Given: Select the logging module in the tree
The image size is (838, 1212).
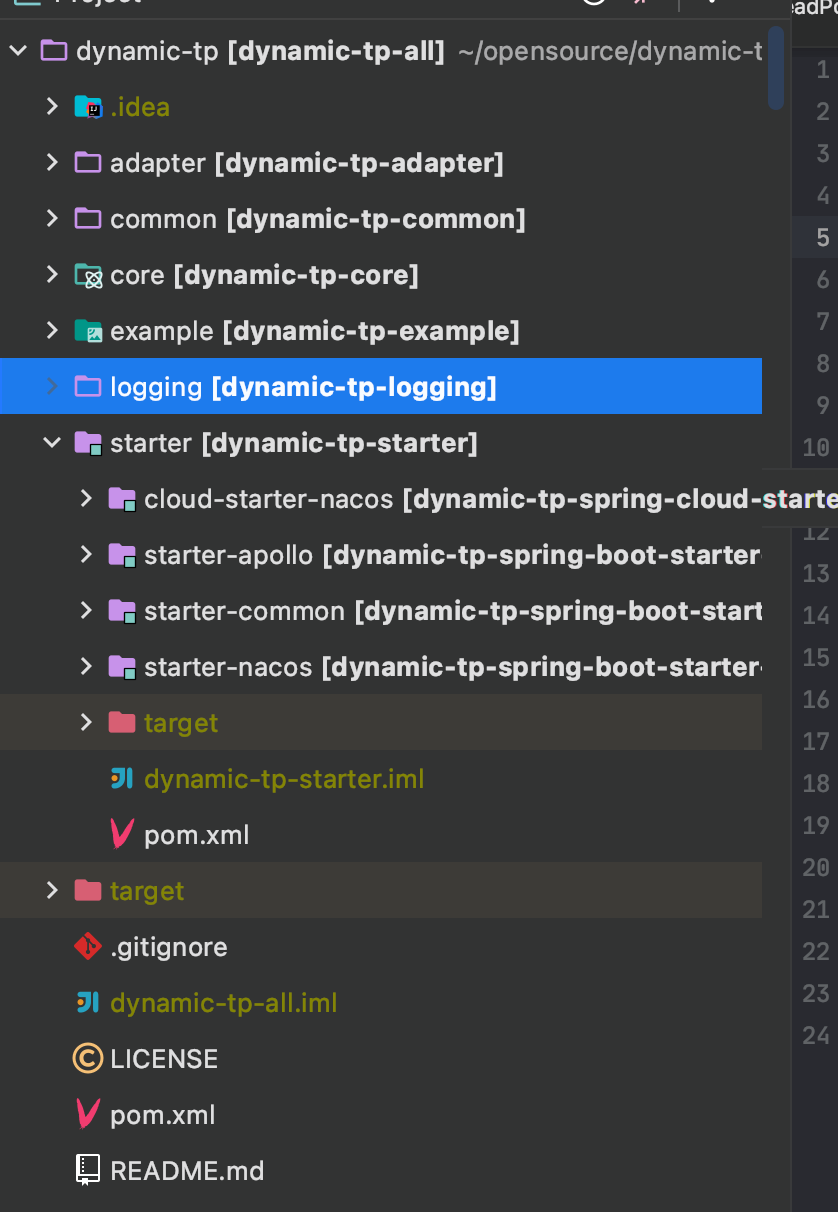Looking at the screenshot, I should click(302, 387).
